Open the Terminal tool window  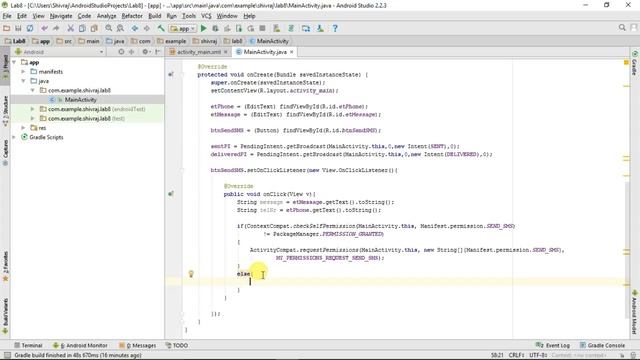click(x=28, y=345)
